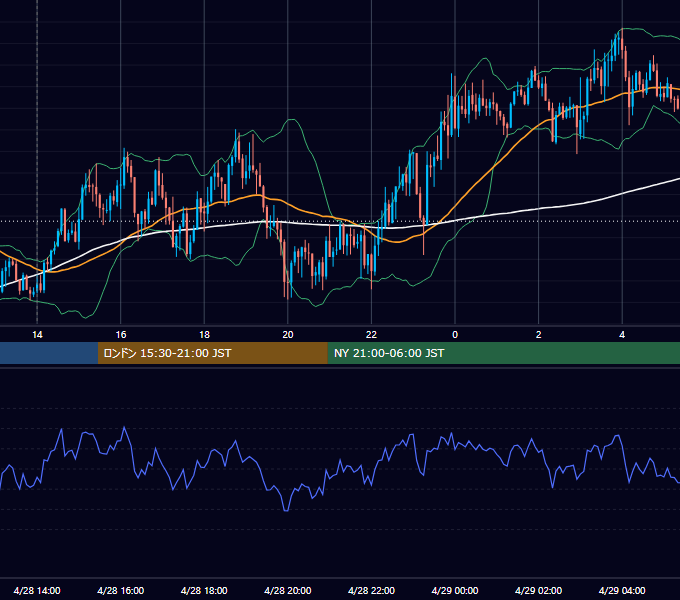Click the 22 hour label on the axis
The height and width of the screenshot is (600, 680).
[371, 335]
